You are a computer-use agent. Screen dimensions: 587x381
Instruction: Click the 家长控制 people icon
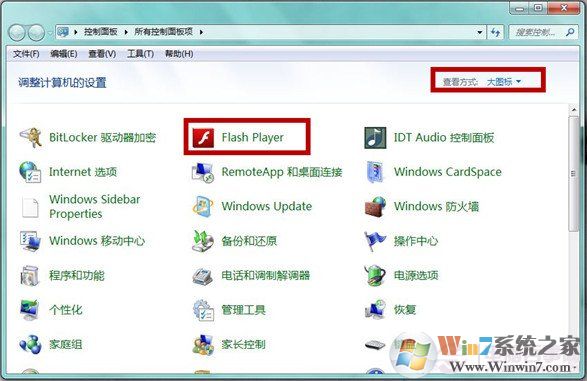(x=203, y=344)
